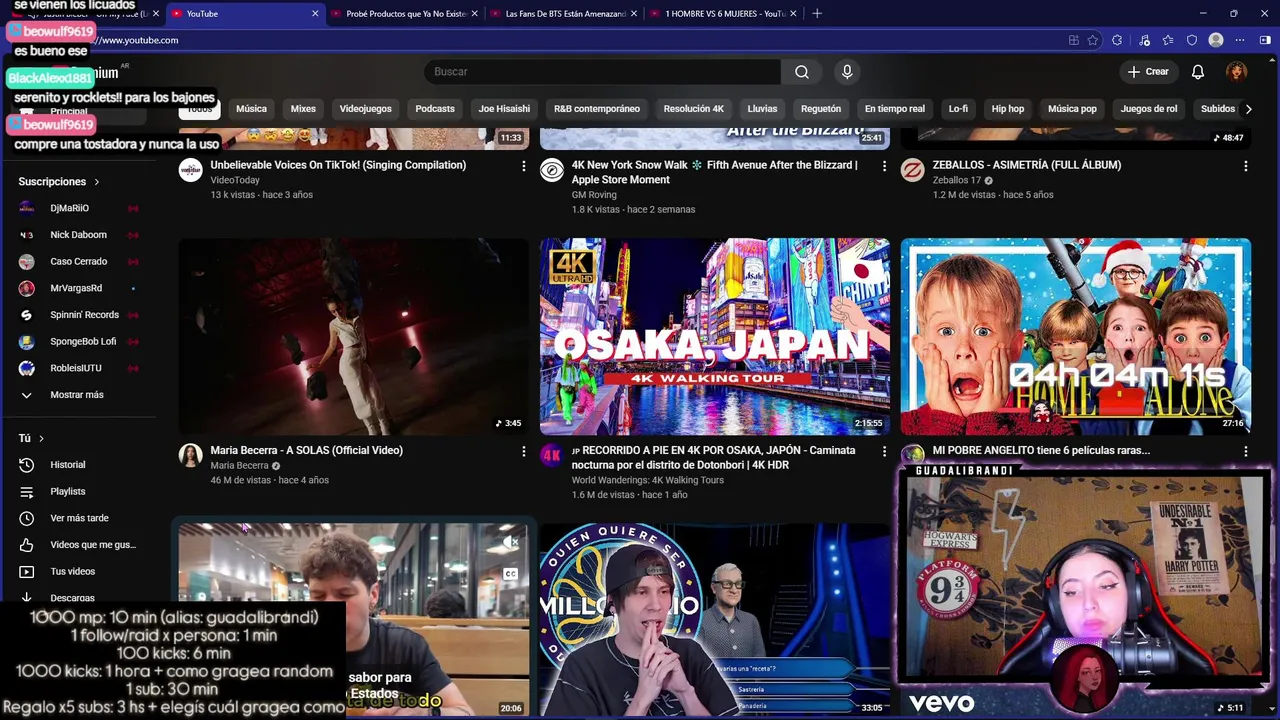Switch to Probé Productos que Ya No Existen tab

tap(405, 14)
